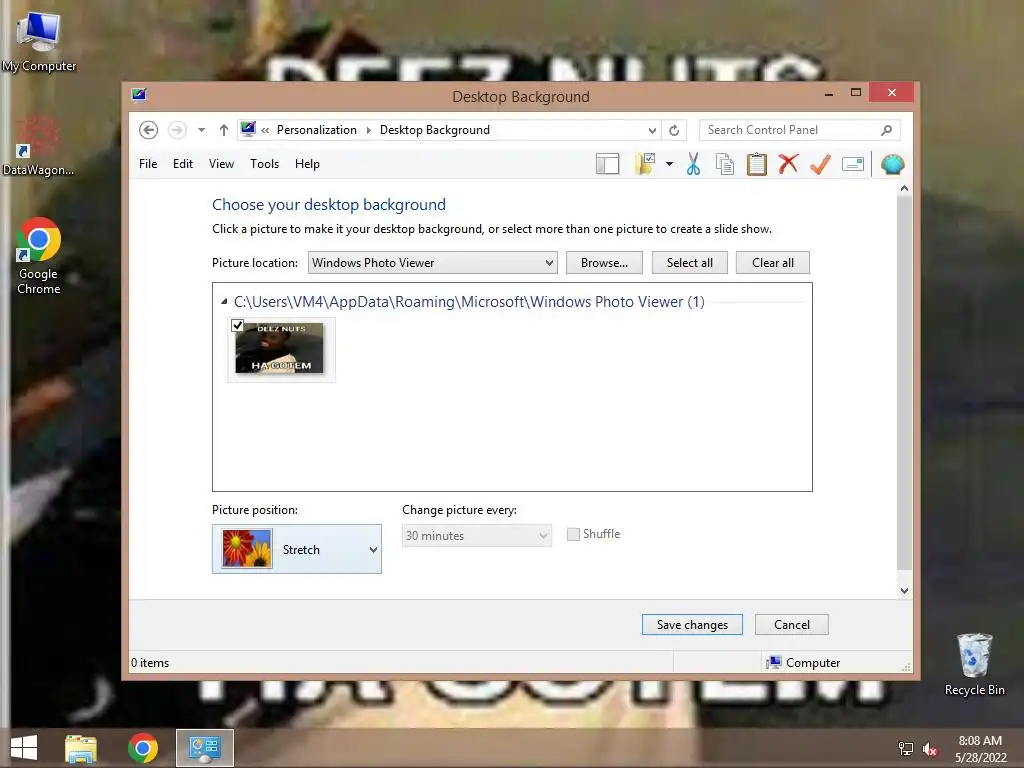
Task: Click the Control Panel taskbar button
Action: click(204, 748)
